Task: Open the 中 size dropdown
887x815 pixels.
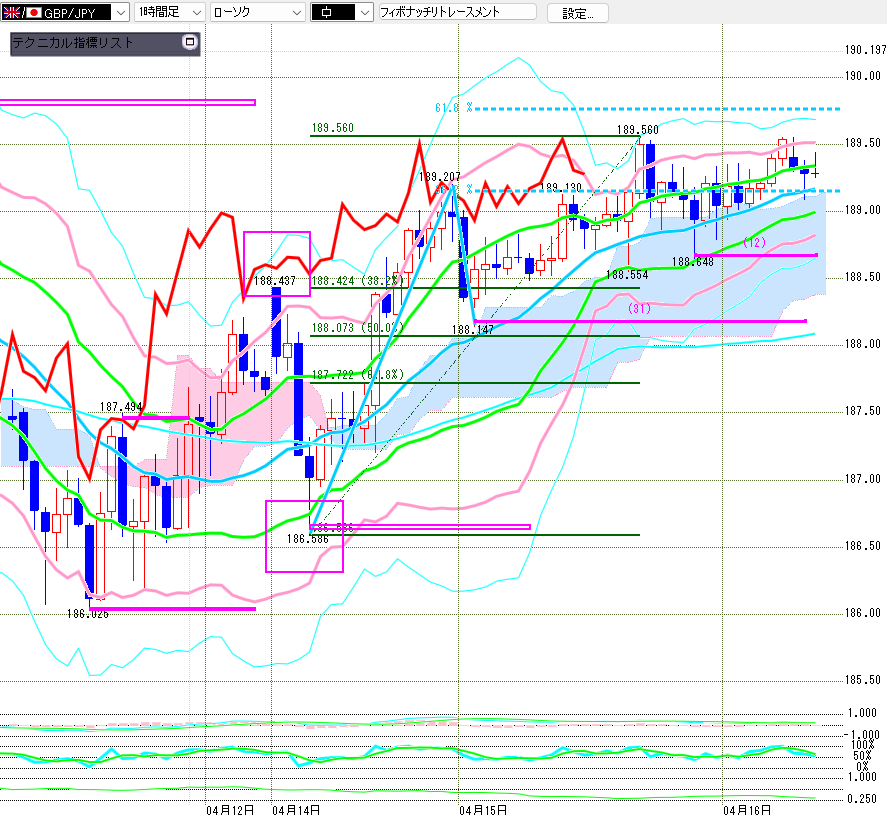Action: (342, 12)
